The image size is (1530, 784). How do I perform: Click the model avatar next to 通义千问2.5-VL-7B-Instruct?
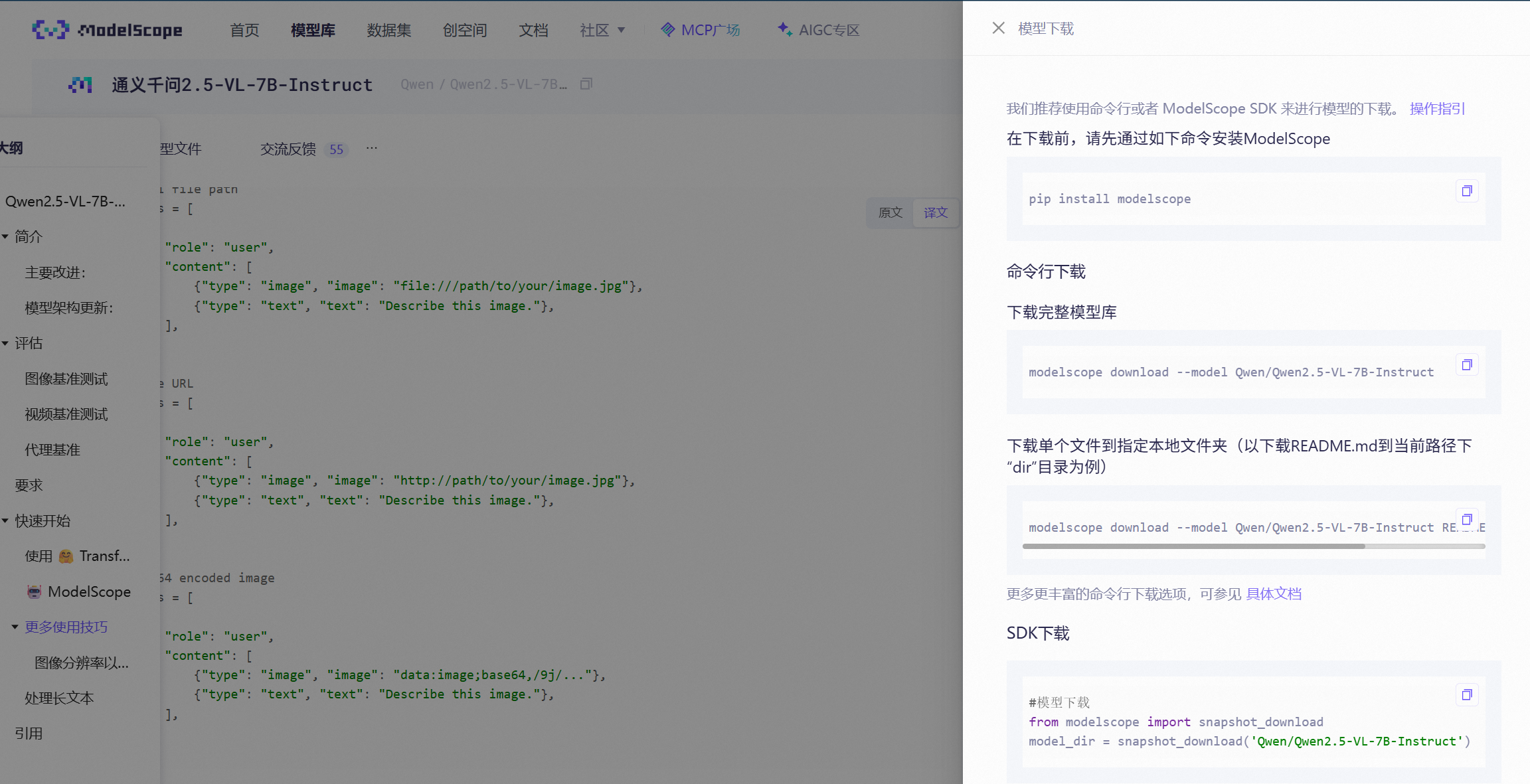click(80, 84)
